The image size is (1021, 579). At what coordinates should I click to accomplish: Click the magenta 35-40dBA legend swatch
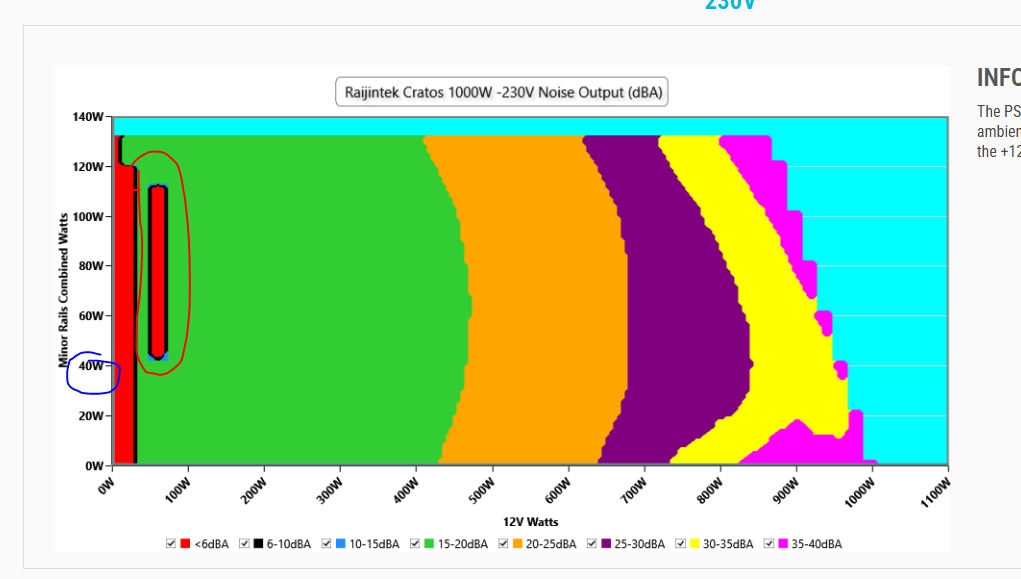point(783,543)
